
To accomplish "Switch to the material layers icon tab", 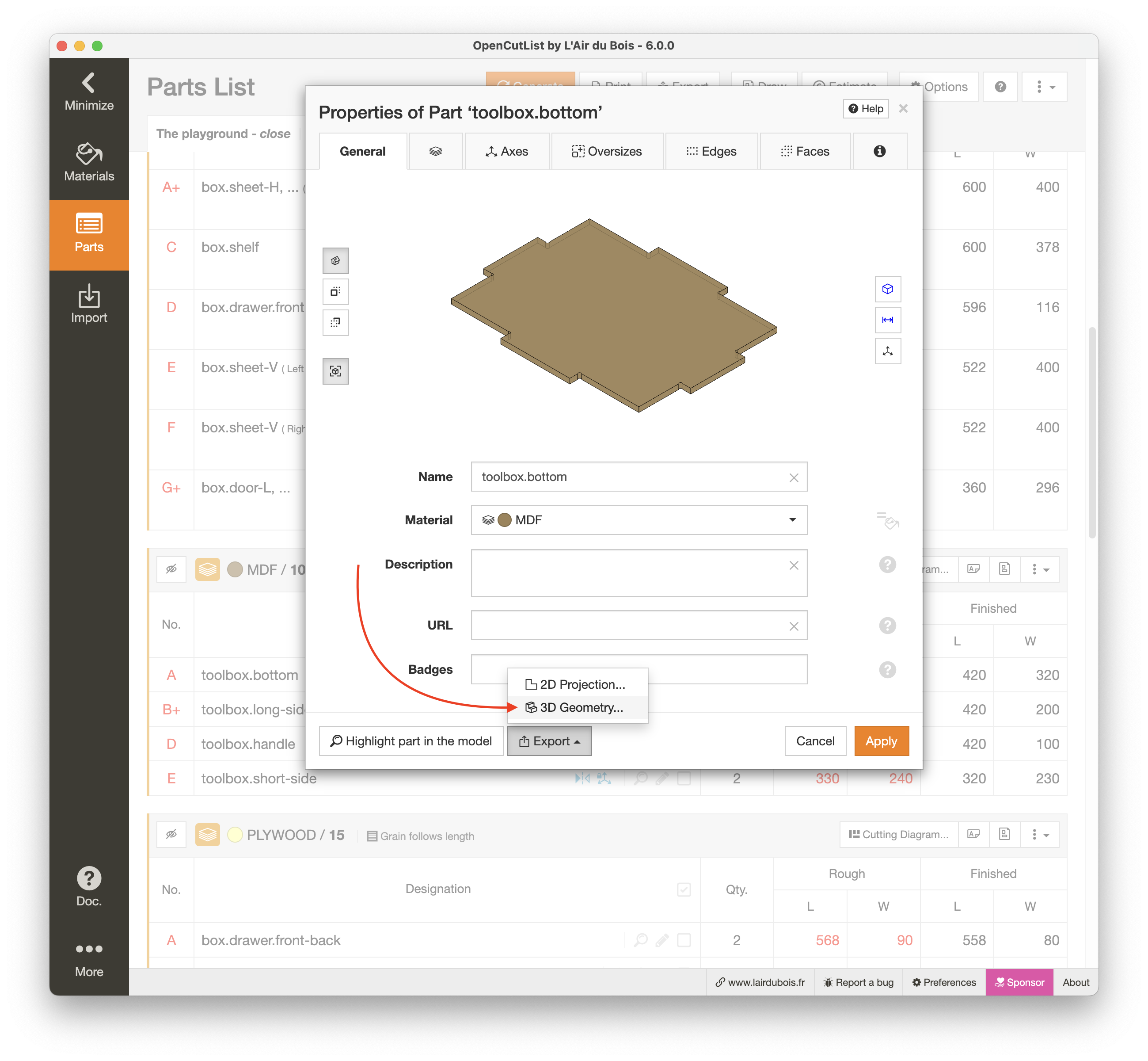I will [435, 152].
